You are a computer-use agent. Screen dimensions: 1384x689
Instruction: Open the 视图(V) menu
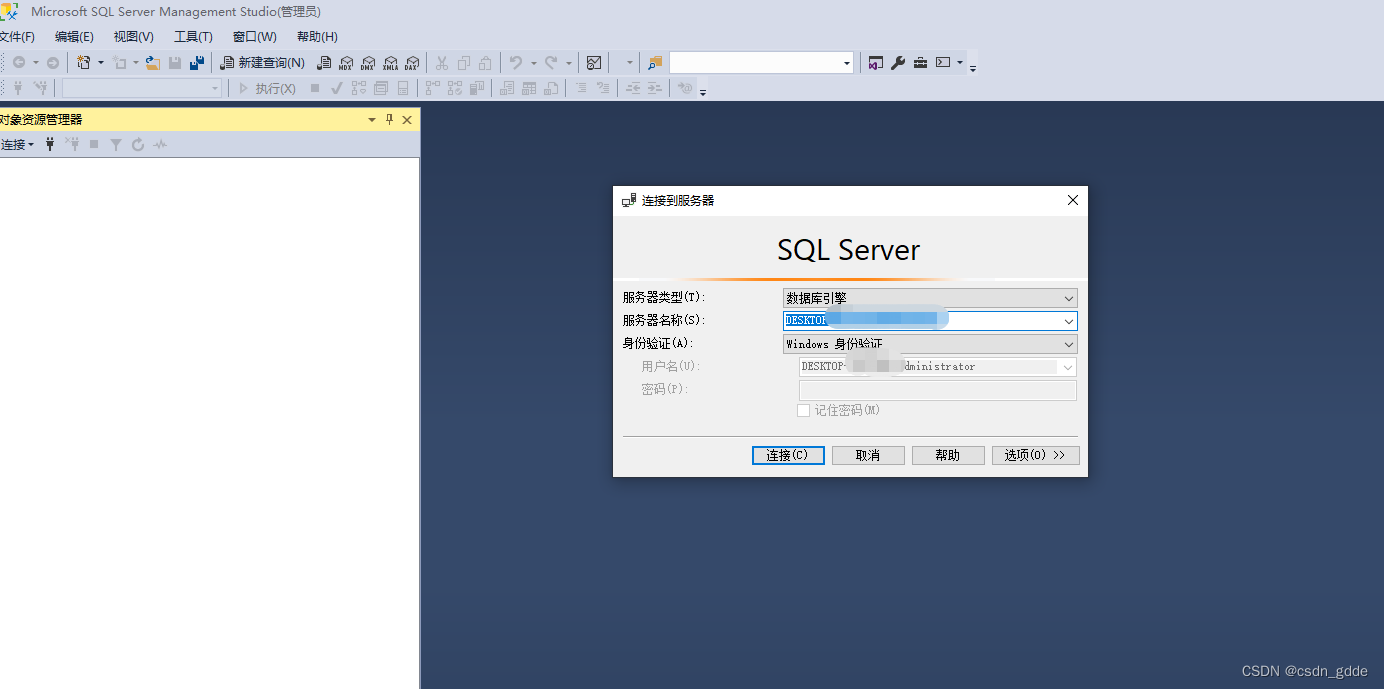[133, 36]
